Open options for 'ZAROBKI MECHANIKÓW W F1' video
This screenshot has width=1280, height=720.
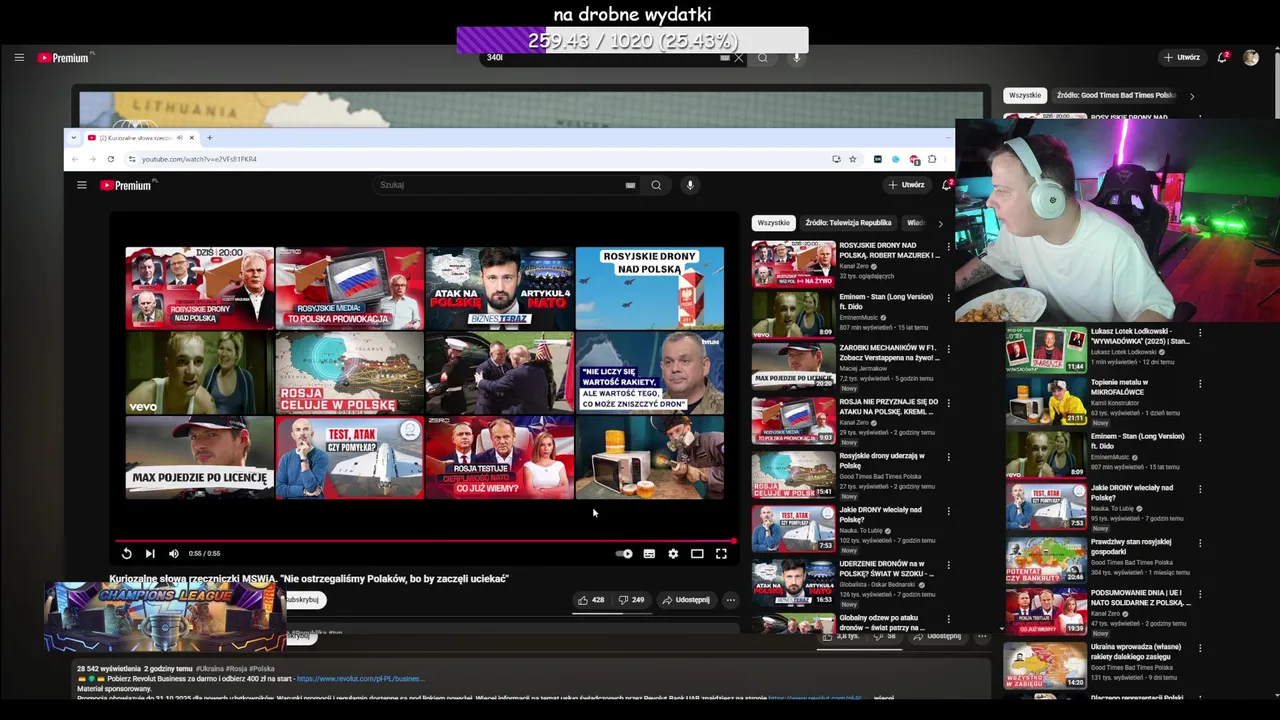[x=948, y=350]
